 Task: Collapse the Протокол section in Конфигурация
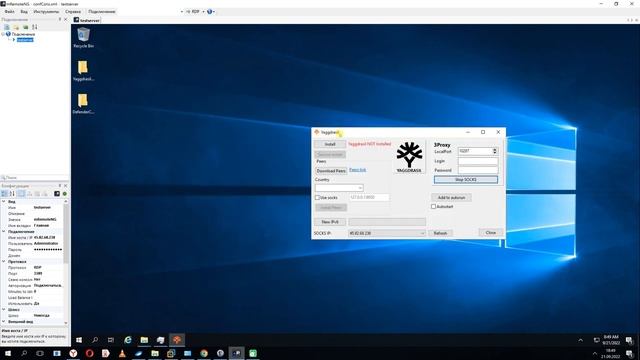click(4, 261)
